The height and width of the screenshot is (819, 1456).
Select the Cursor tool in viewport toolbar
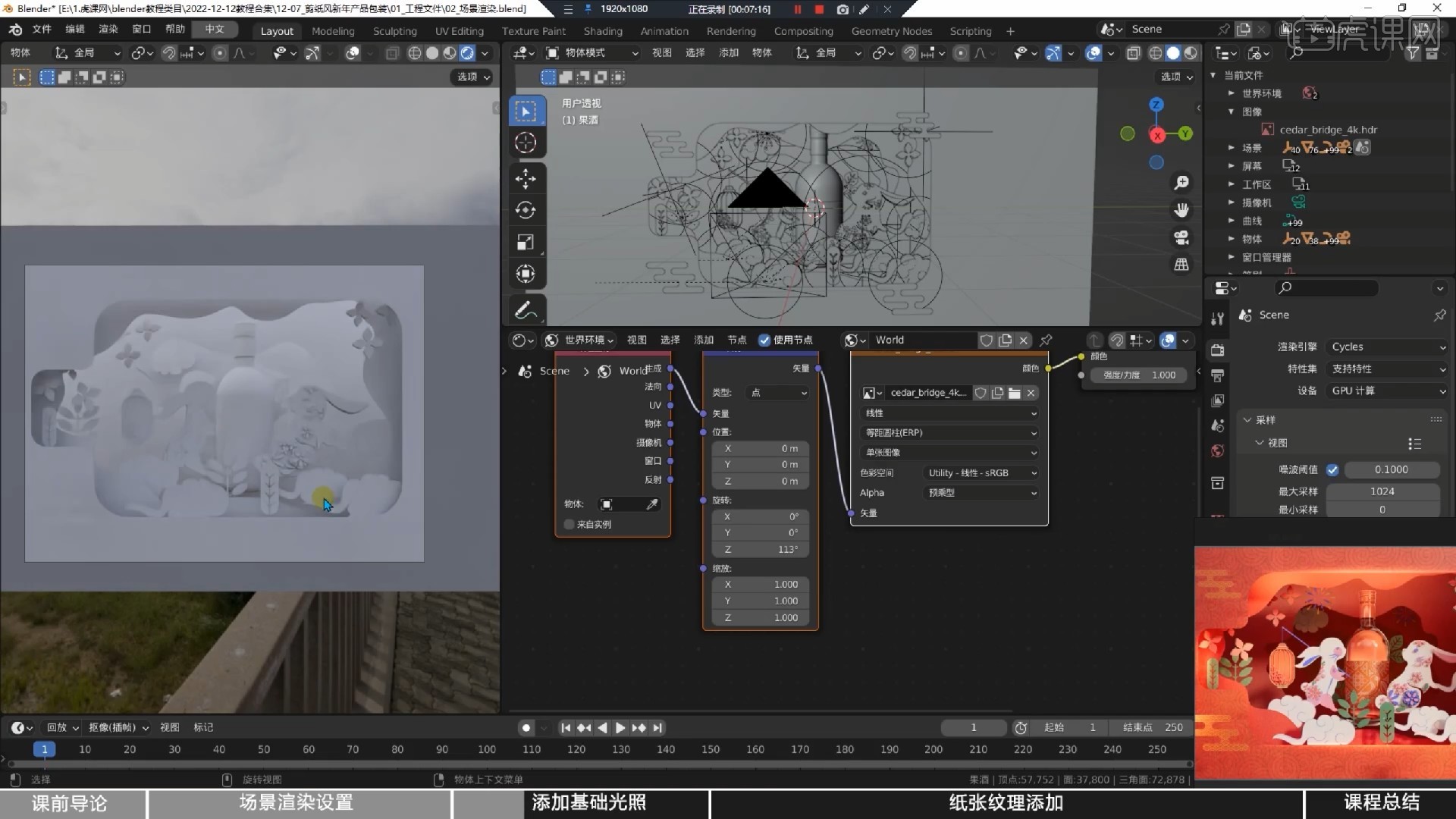[526, 143]
